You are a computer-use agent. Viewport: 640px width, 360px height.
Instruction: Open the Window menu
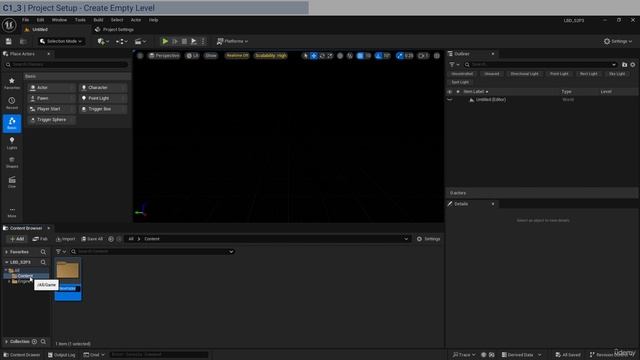coord(59,20)
